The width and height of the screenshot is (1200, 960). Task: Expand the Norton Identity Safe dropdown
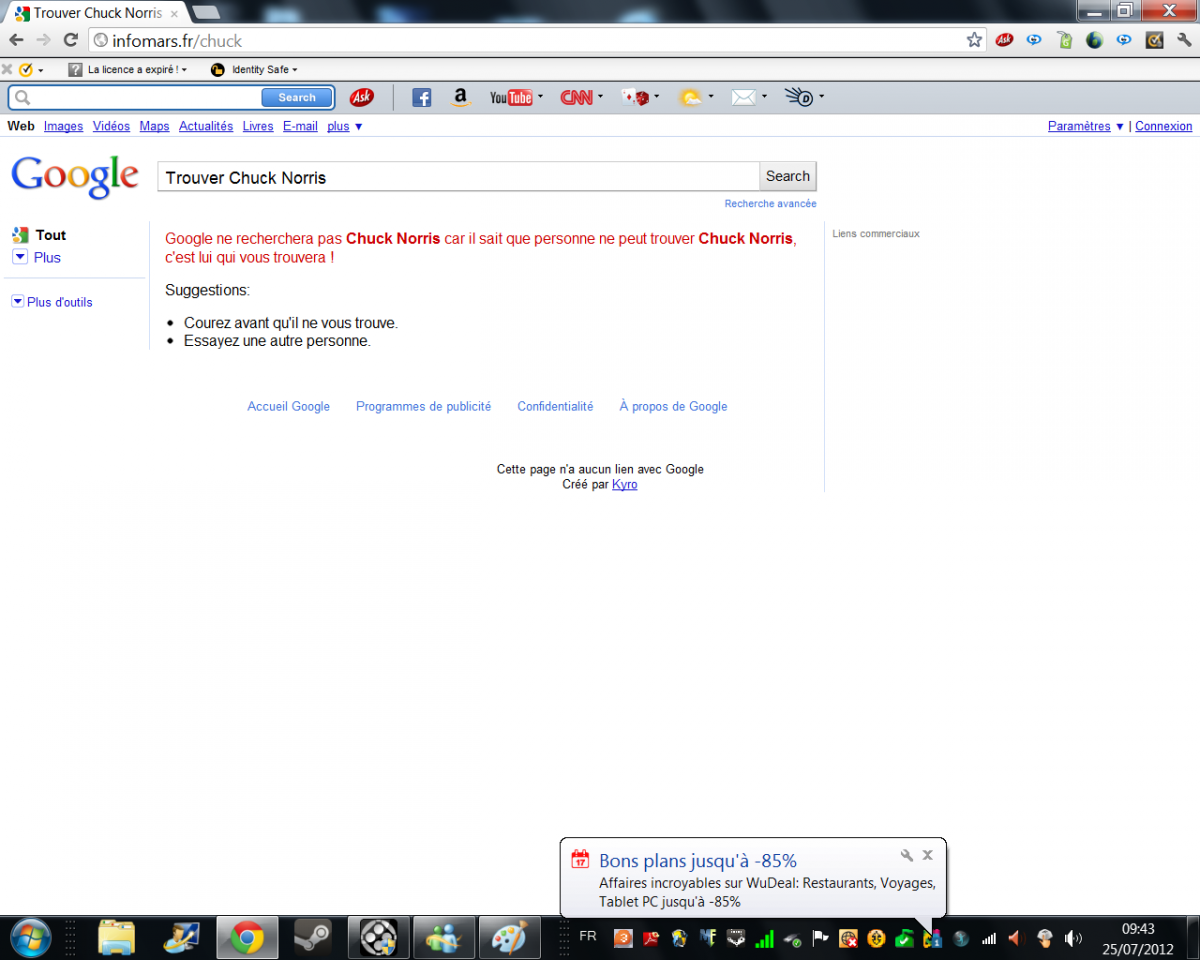[x=295, y=70]
